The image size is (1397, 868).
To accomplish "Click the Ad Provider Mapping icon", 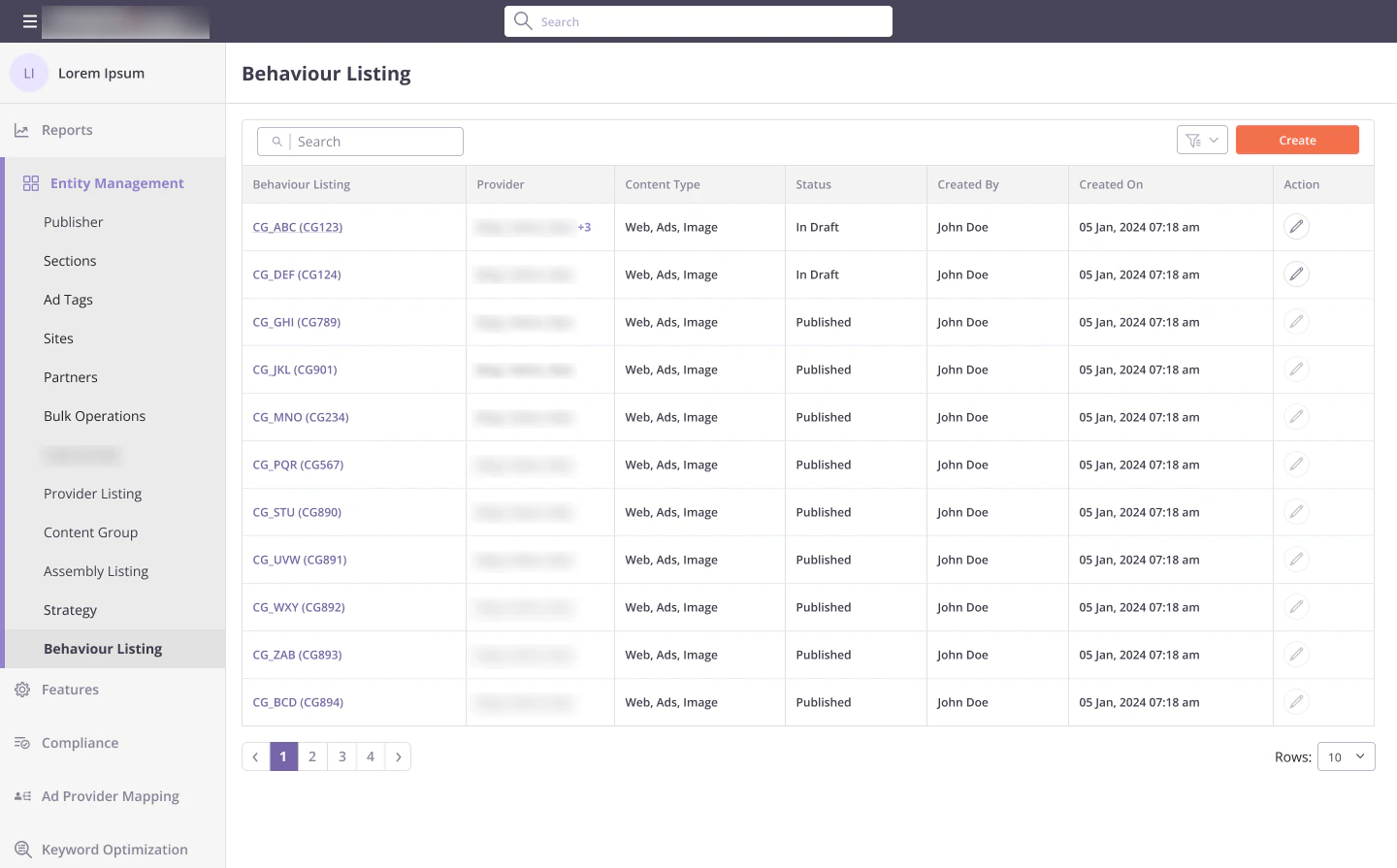I will tap(22, 796).
